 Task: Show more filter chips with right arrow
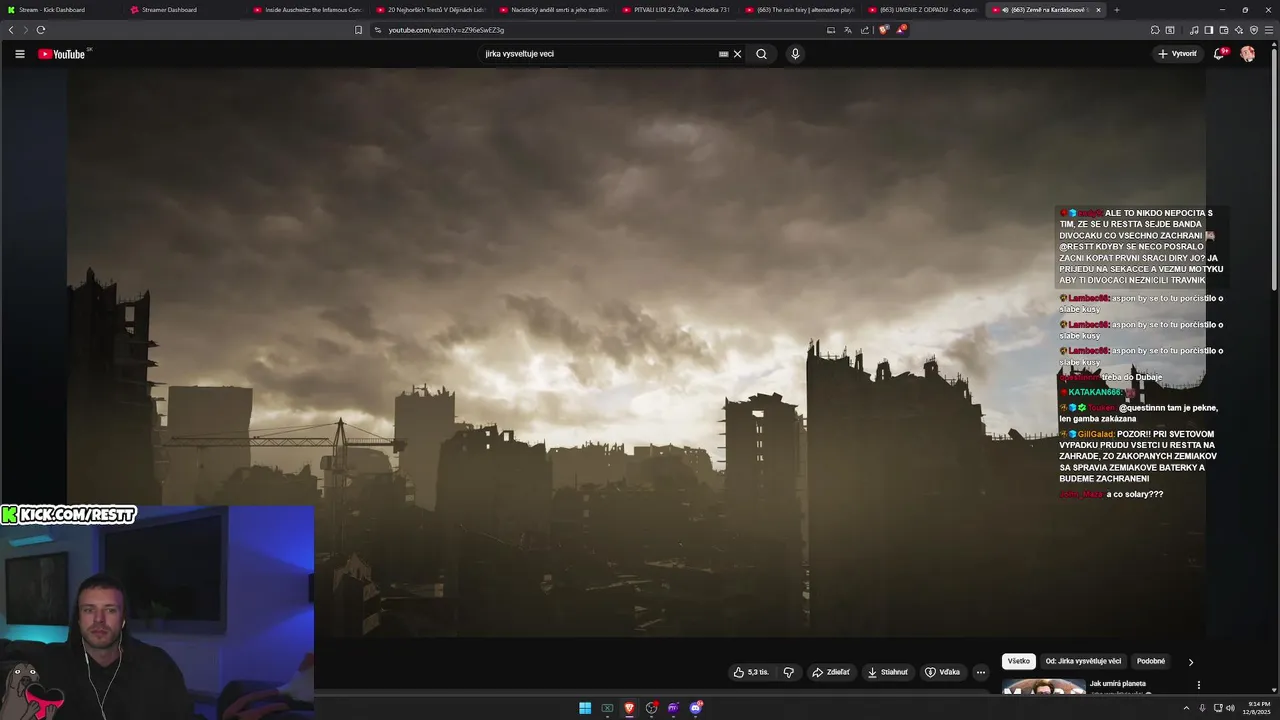(1190, 662)
